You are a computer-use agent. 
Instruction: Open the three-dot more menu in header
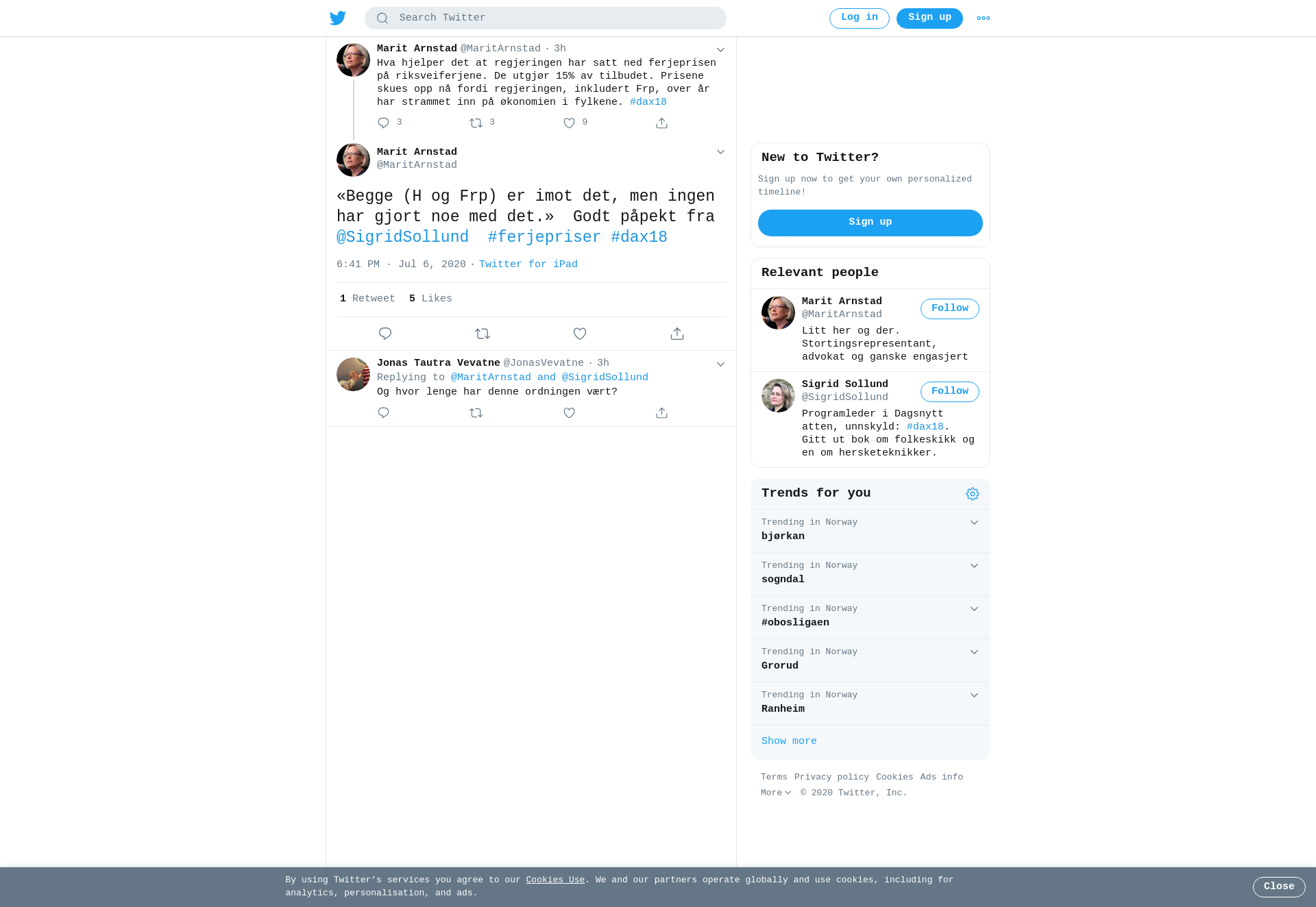pyautogui.click(x=984, y=18)
